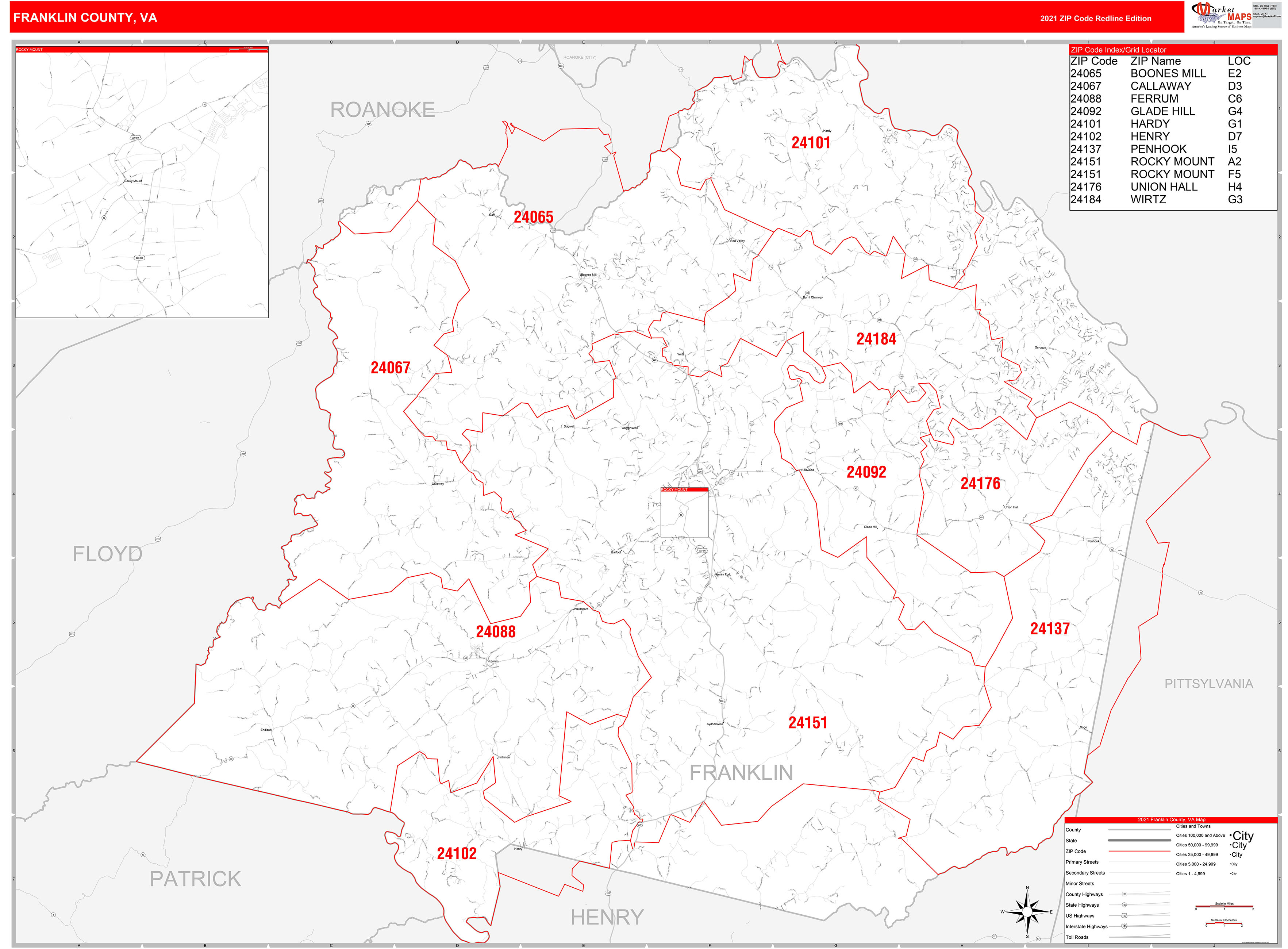Select the 24137 ZIP label on the map
The width and height of the screenshot is (1288, 949).
[x=1050, y=629]
